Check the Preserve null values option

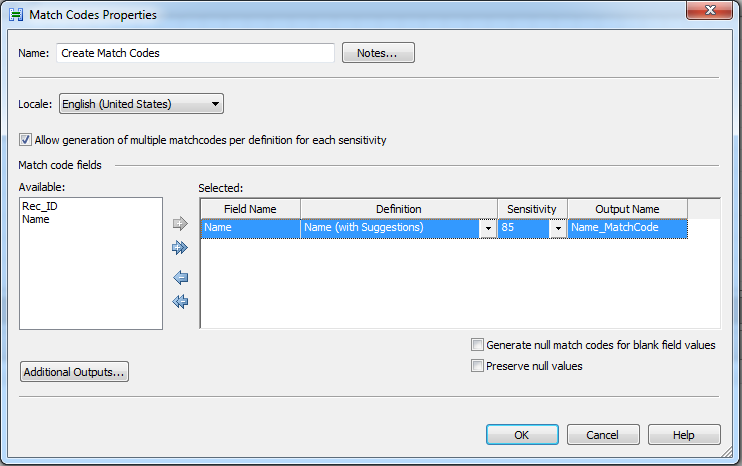pos(478,366)
